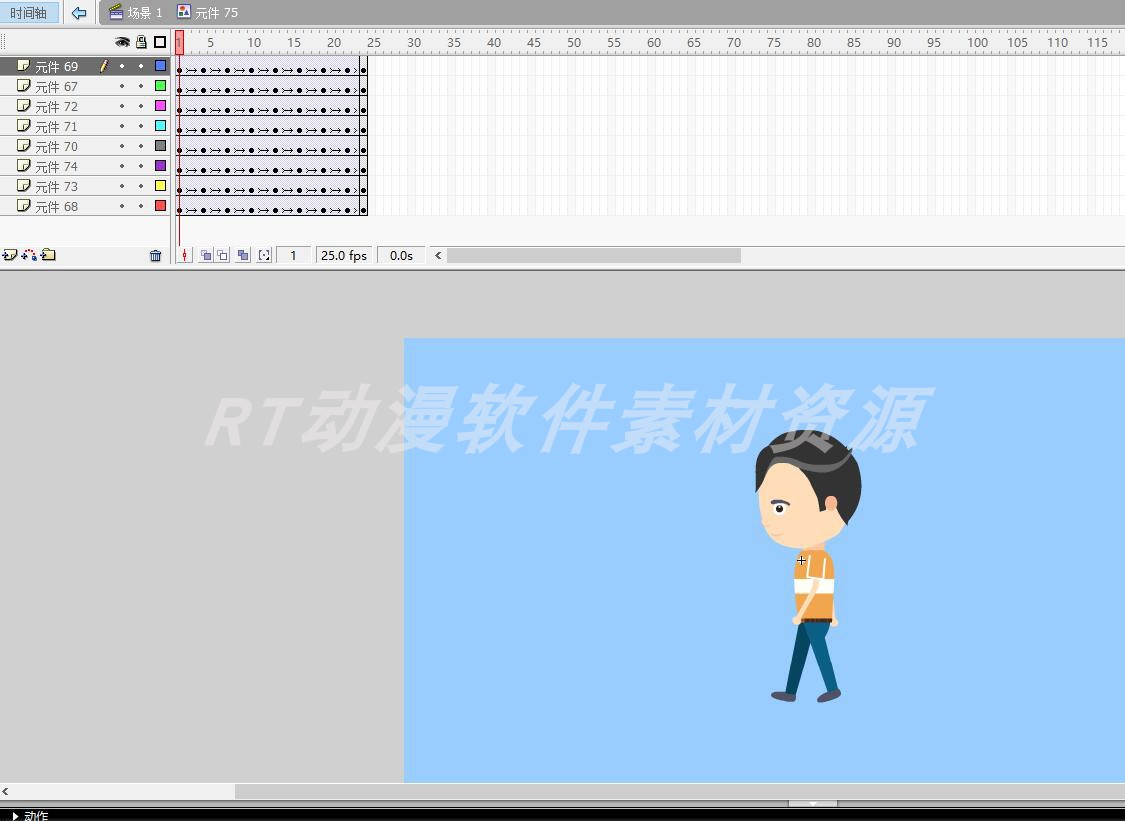Viewport: 1125px width, 821px height.
Task: Enable onion skin in timeline
Action: (206, 255)
